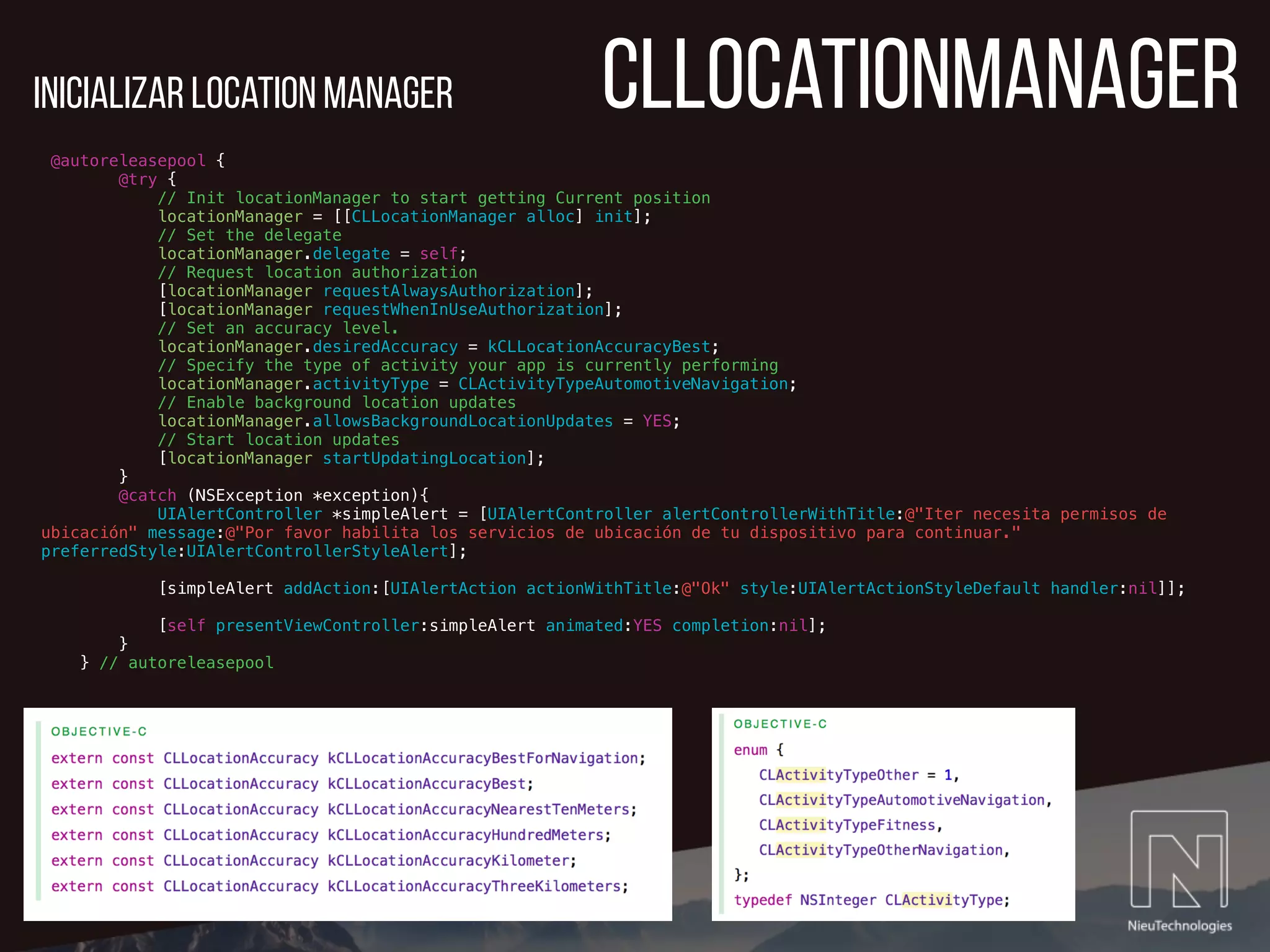
Task: Click the CLLocationManager alloc init line
Action: pos(404,216)
